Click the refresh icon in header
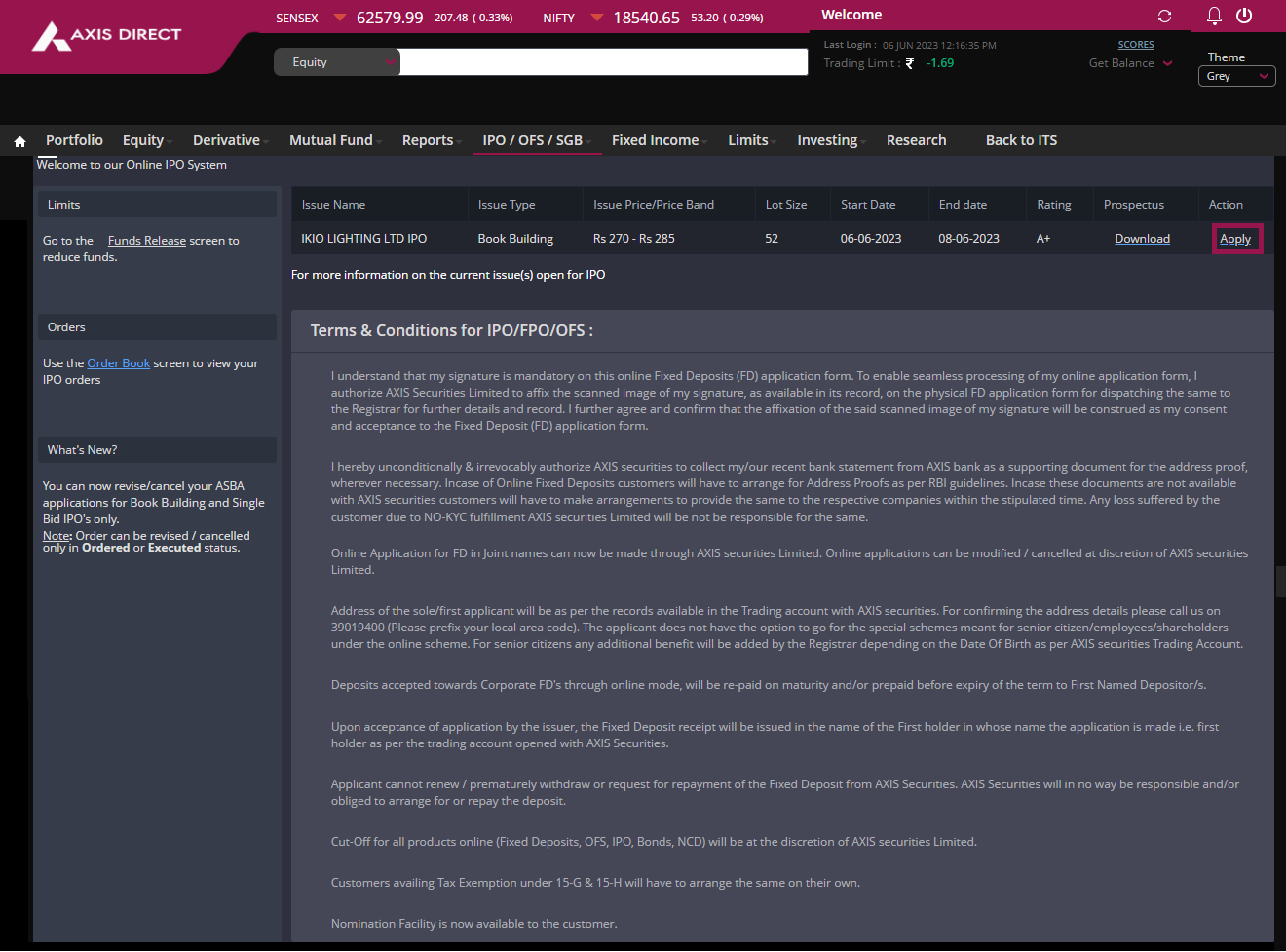This screenshot has height=952, width=1286. point(1164,16)
